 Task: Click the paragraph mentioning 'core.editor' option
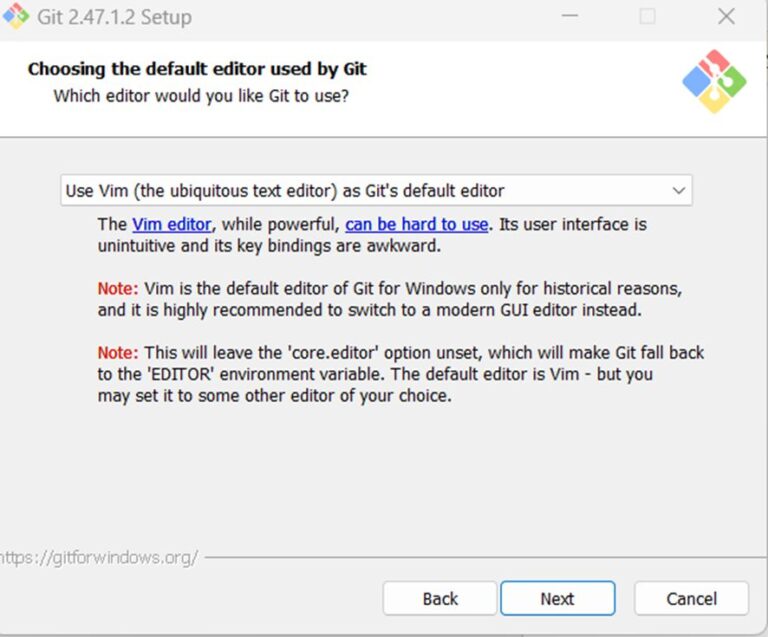(400, 374)
